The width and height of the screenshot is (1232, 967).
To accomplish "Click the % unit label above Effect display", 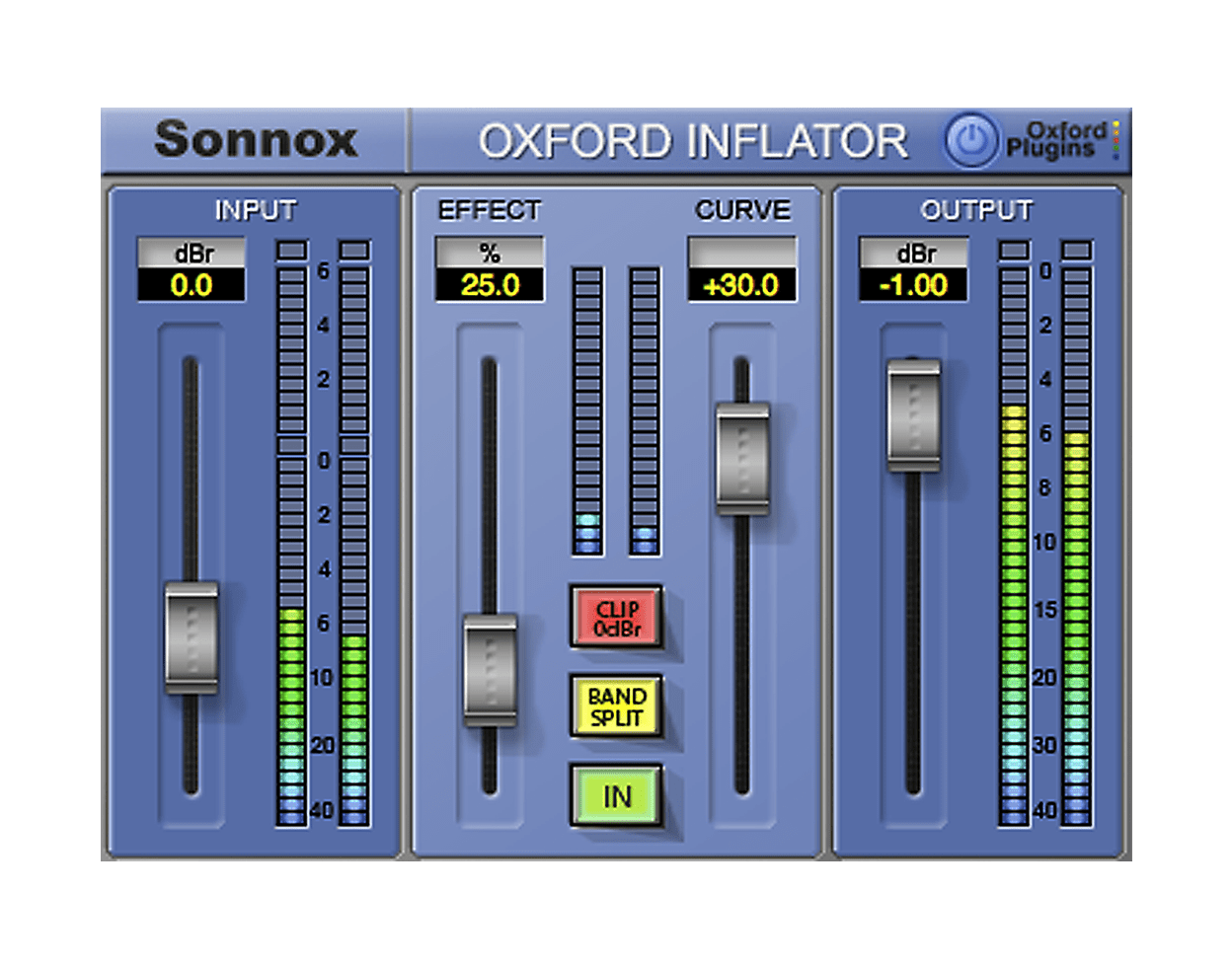I will (x=491, y=250).
